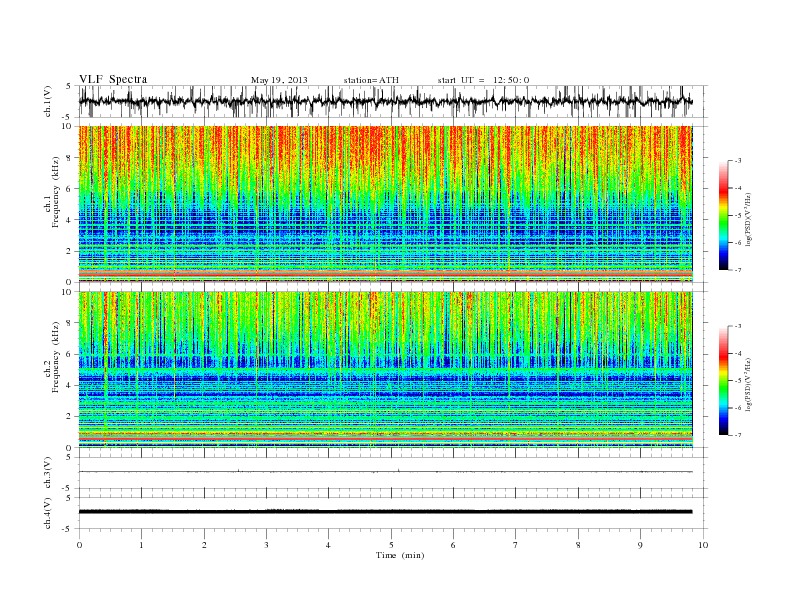Viewport: 792px width, 612px height.
Task: Click the "8" frequency tick of ch.1 spectrogram
Action: click(x=69, y=158)
